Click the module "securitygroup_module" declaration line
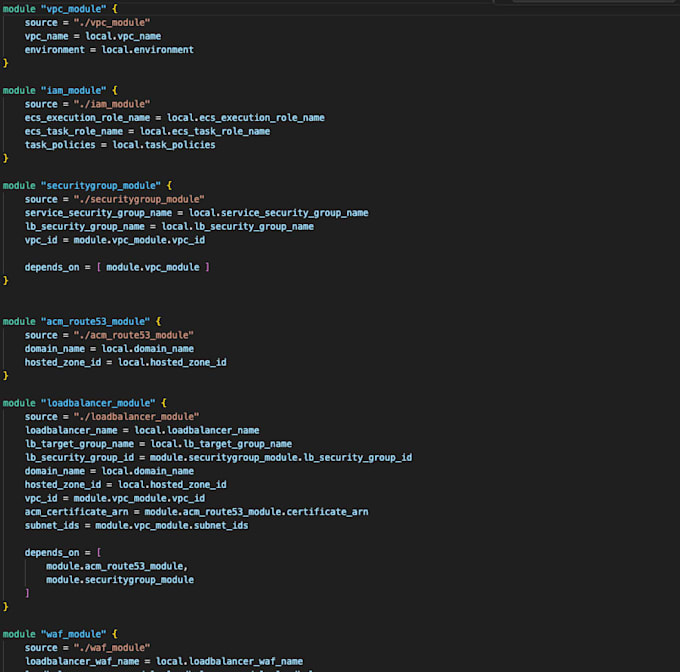This screenshot has height=672, width=680. point(87,186)
